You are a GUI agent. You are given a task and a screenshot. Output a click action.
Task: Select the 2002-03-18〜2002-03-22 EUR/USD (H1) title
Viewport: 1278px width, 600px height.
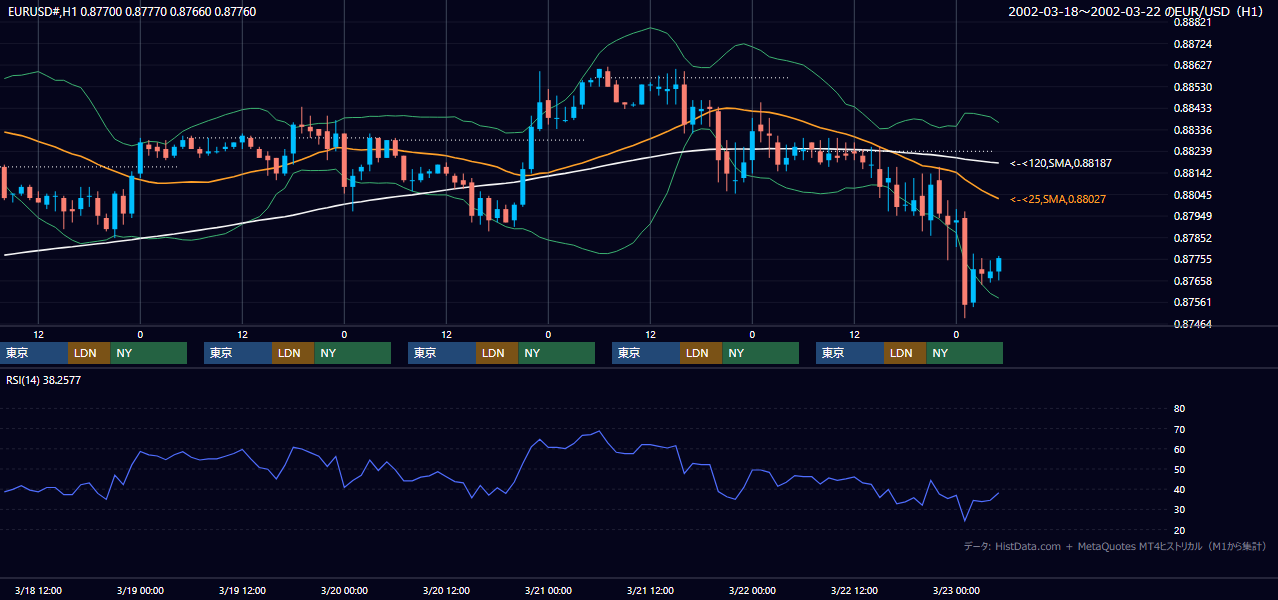click(1136, 11)
